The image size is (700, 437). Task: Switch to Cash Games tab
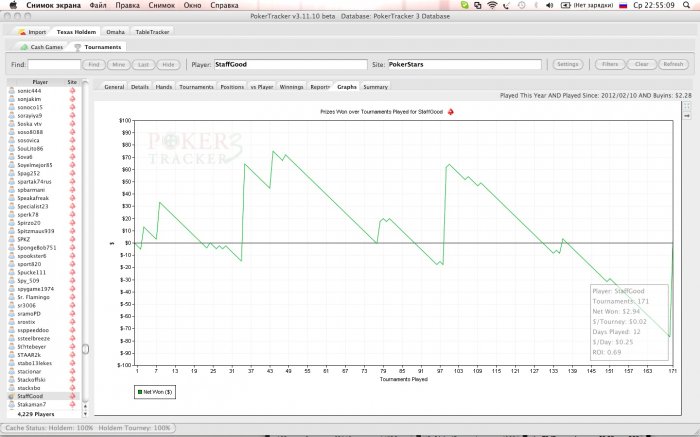click(42, 47)
